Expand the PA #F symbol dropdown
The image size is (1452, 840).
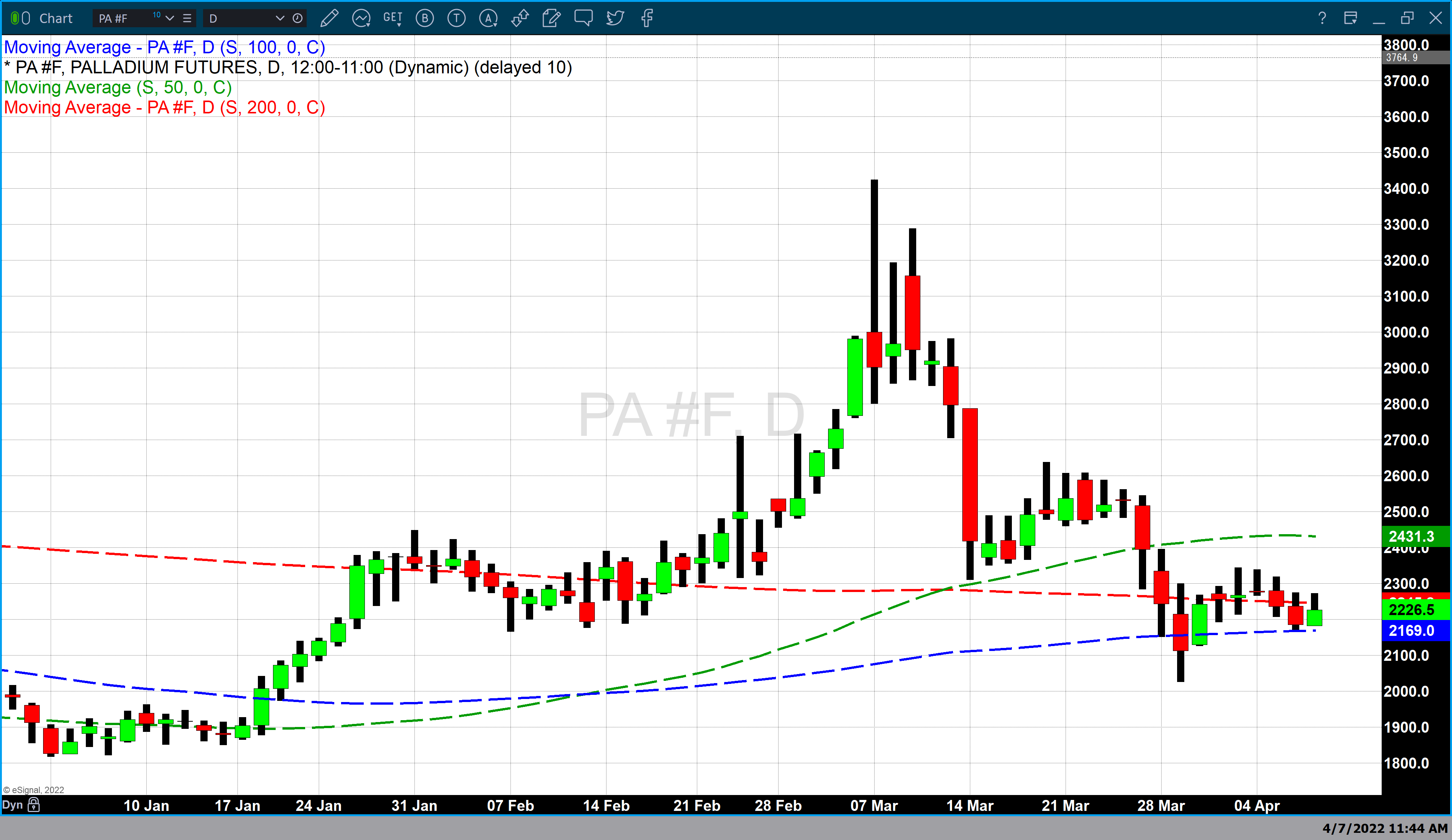click(x=169, y=19)
